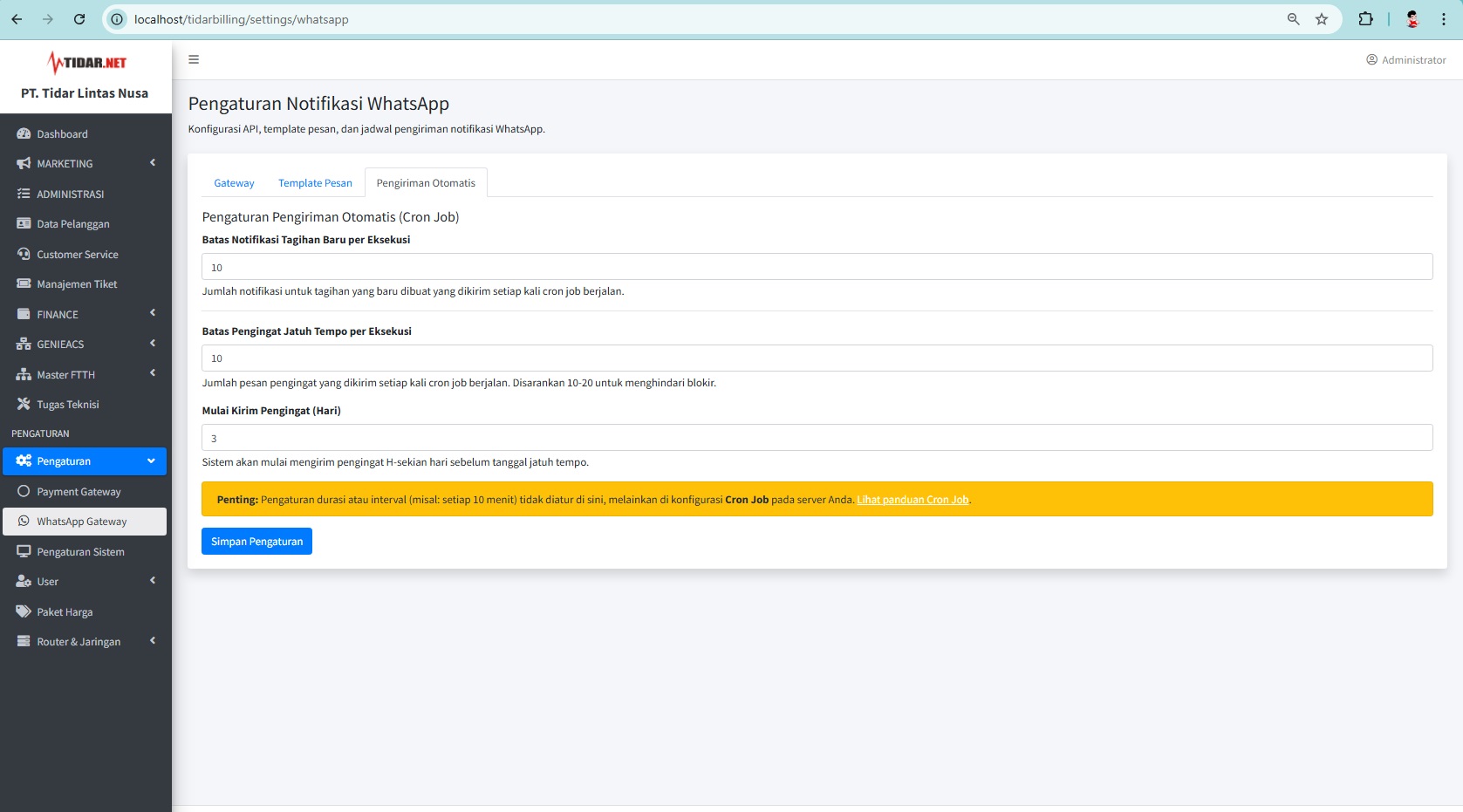Image resolution: width=1463 pixels, height=812 pixels.
Task: Click the Simpan Pengaturan button
Action: tap(256, 542)
